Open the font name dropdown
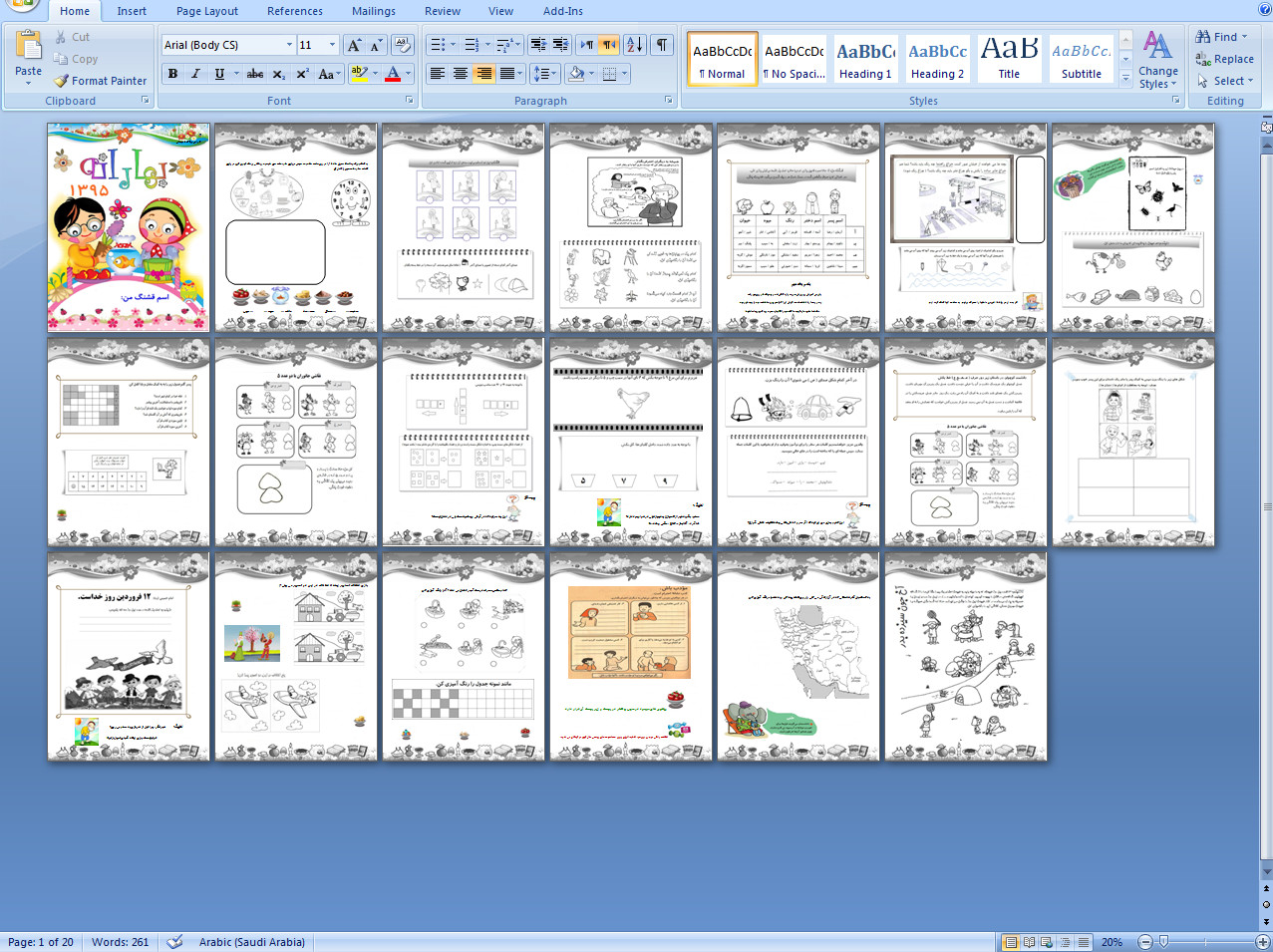1273x952 pixels. [x=289, y=45]
